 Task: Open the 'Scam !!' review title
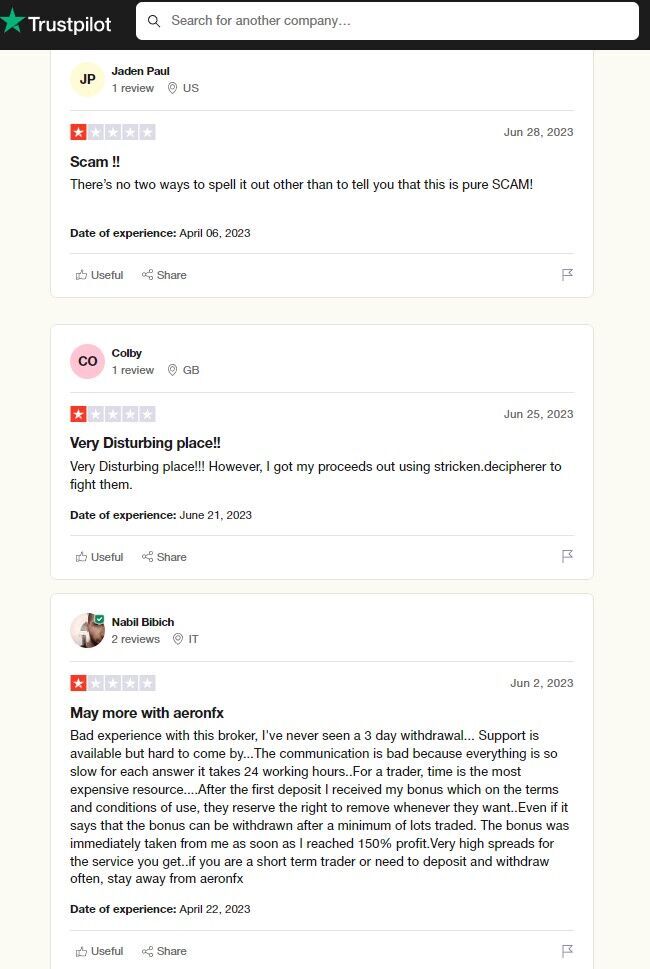point(95,162)
